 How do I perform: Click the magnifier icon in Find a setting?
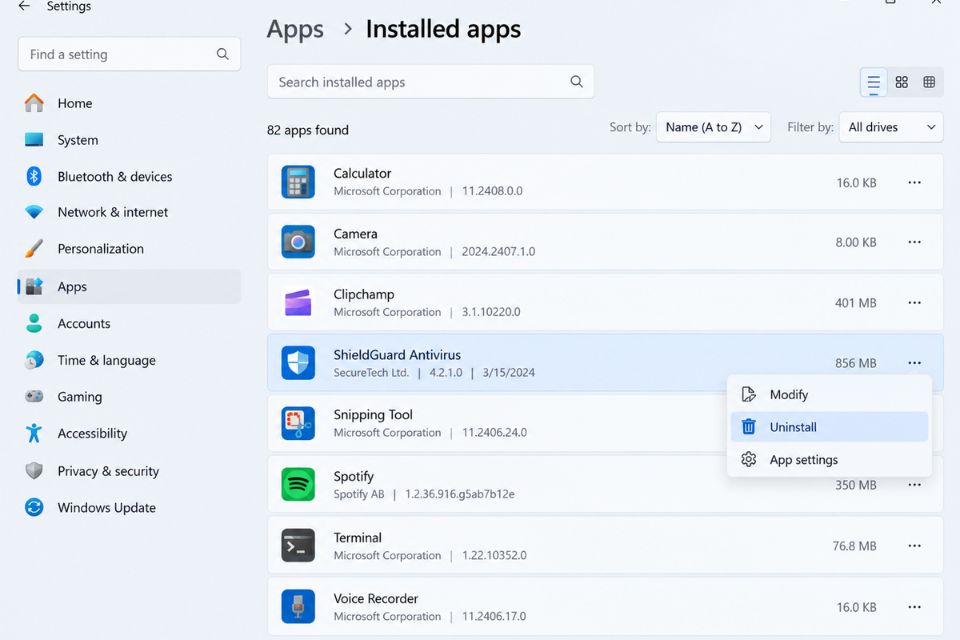point(222,54)
